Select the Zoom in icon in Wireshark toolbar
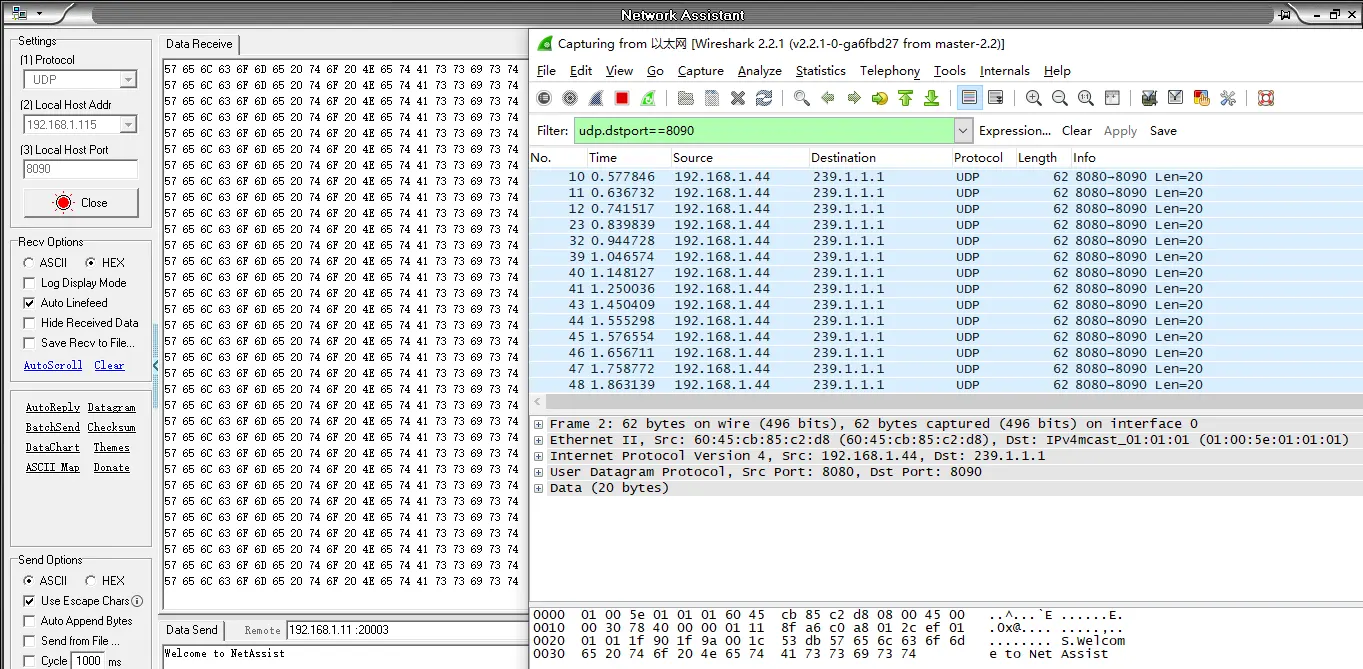This screenshot has height=669, width=1363. point(1033,97)
